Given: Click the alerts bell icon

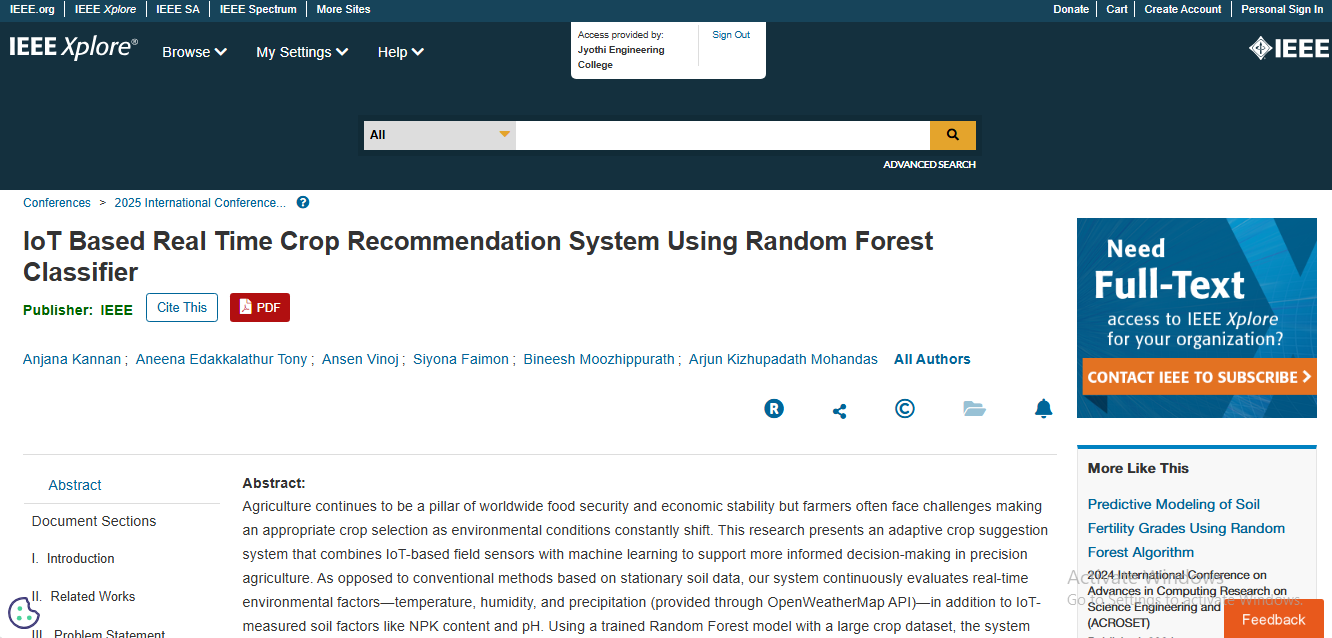Looking at the screenshot, I should 1043,408.
